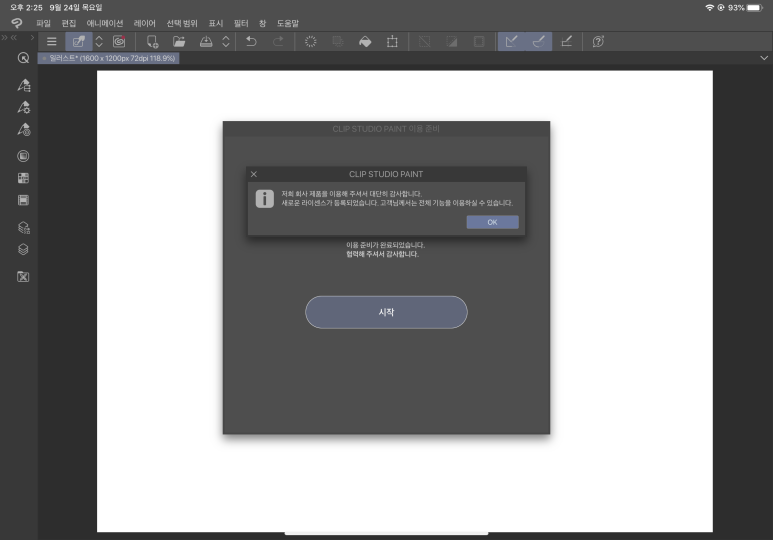
Task: Open the timeline film strip icon
Action: 23,200
